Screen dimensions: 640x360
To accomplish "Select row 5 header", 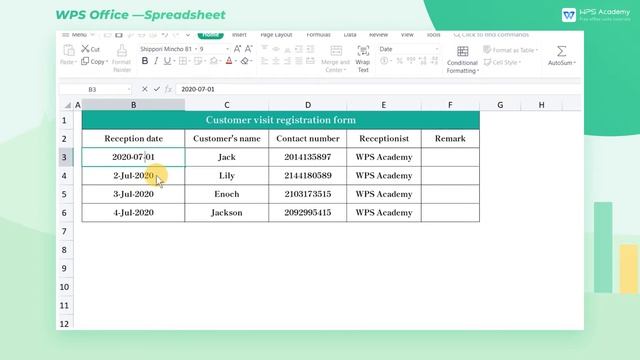I will point(64,194).
